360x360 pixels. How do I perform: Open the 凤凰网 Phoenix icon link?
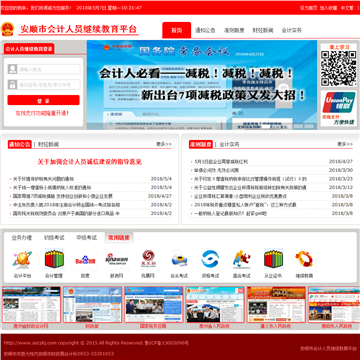pyautogui.click(x=148, y=259)
